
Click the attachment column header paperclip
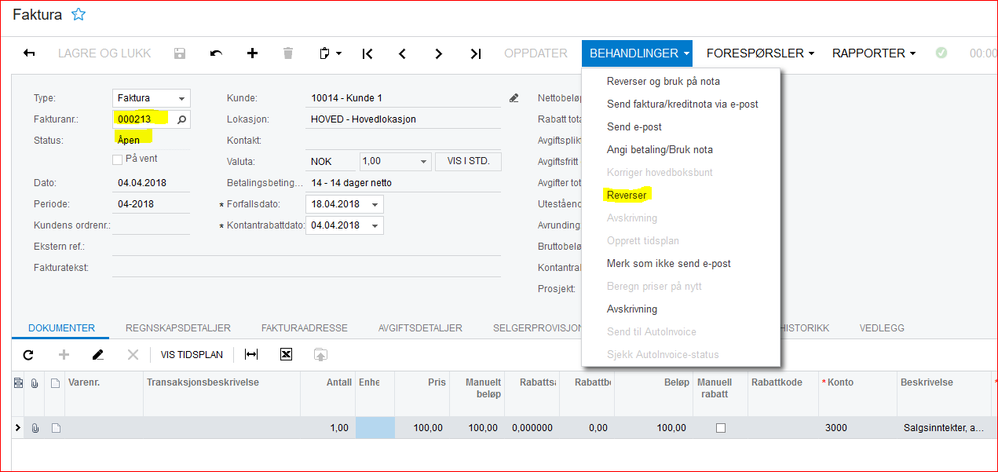click(x=36, y=383)
